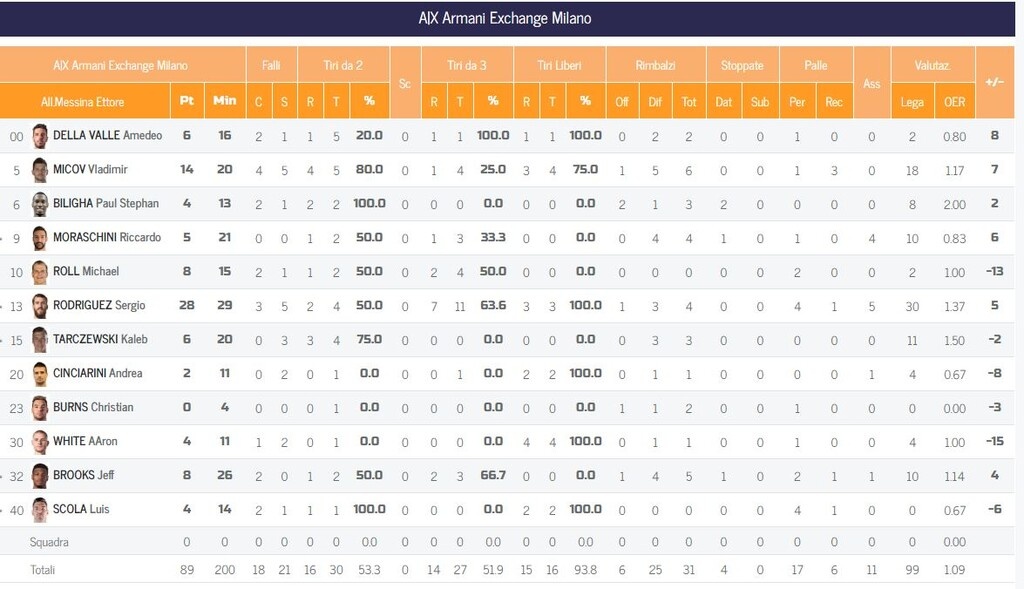The width and height of the screenshot is (1024, 589).
Task: Open DELLA VALLE Amedeo player link
Action: click(100, 136)
